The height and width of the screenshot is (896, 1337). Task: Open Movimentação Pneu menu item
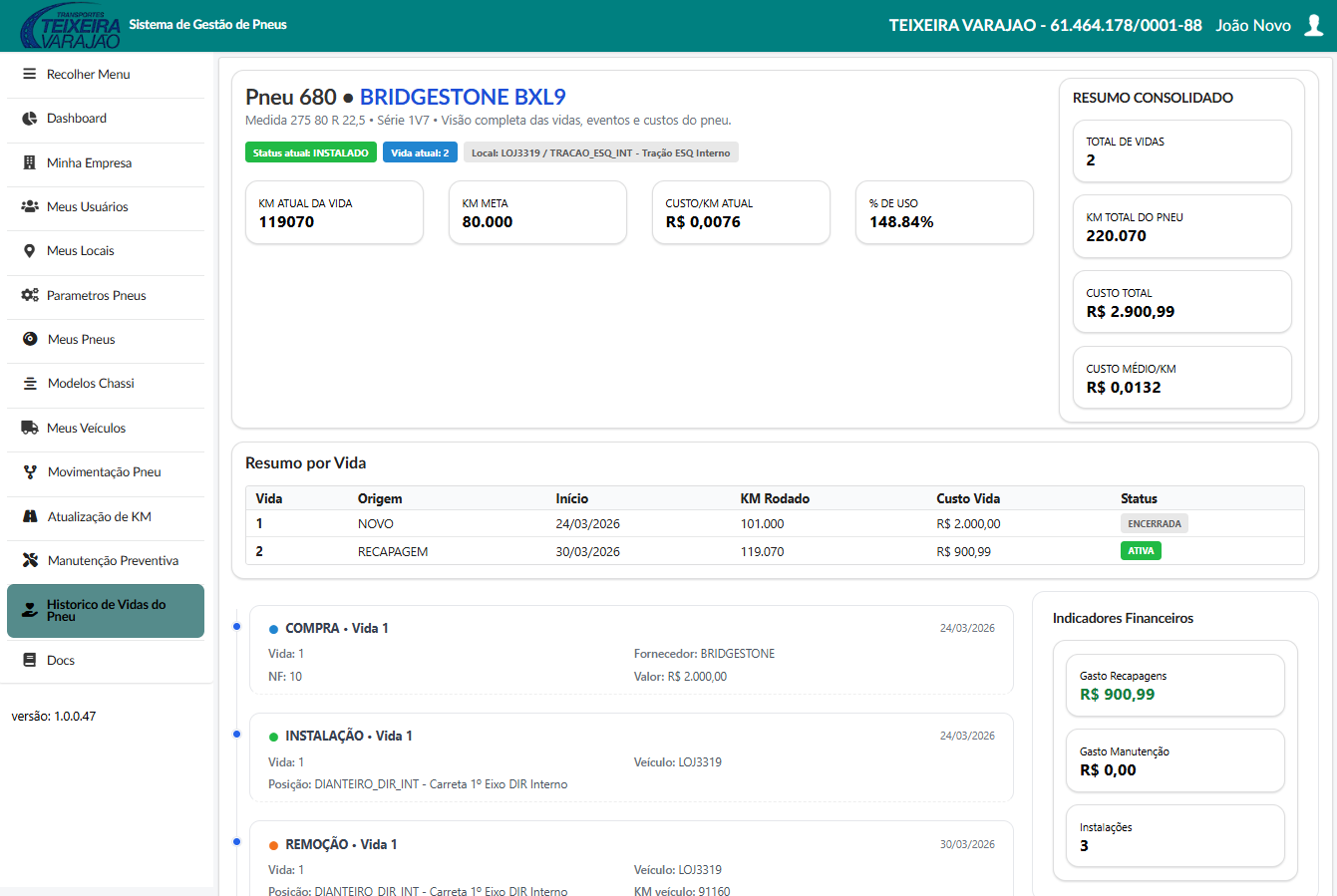point(106,472)
